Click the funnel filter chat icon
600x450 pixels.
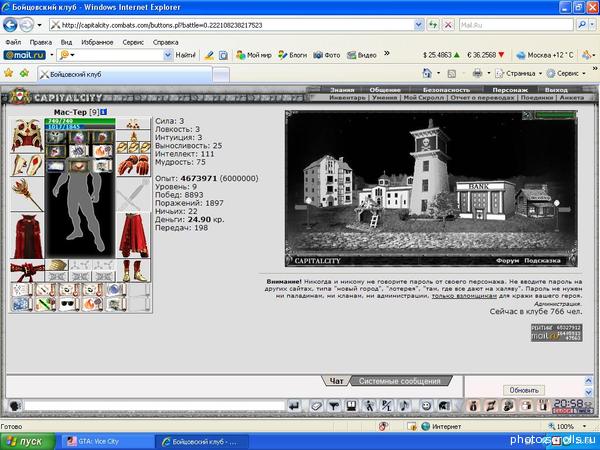pos(334,406)
